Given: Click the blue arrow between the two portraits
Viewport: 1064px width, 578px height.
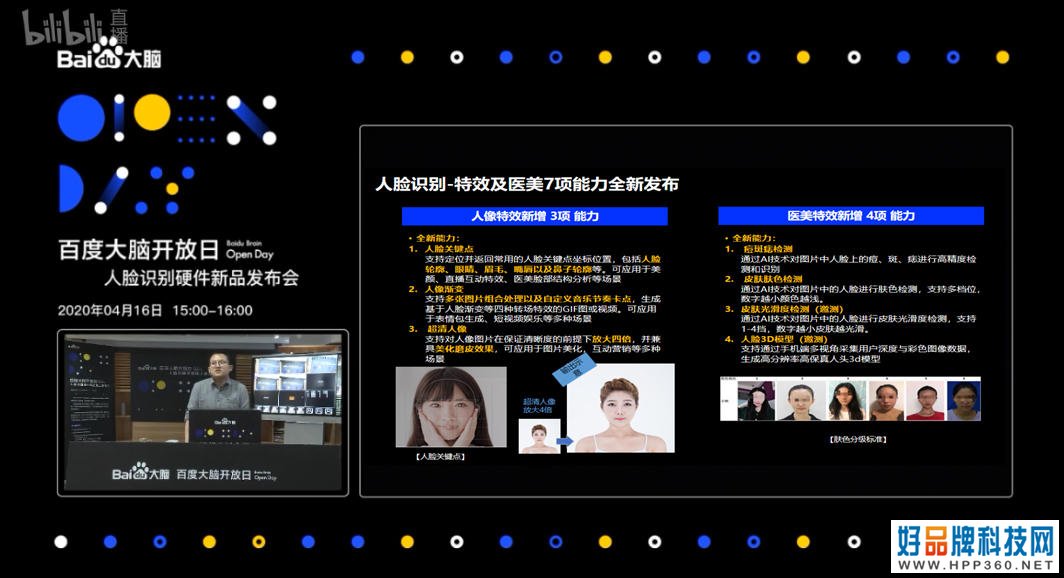Looking at the screenshot, I should coord(565,441).
